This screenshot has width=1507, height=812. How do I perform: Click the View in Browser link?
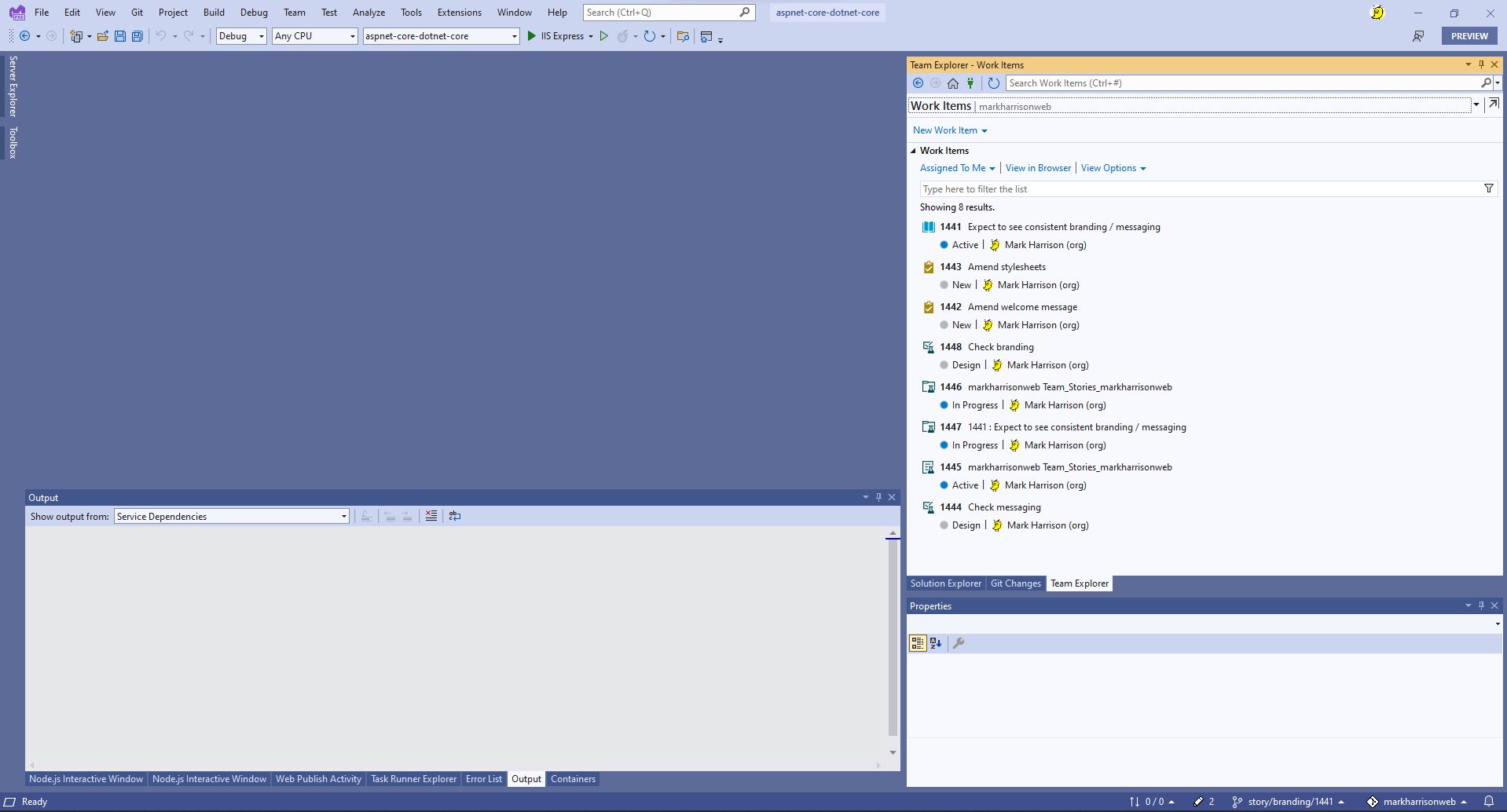point(1038,168)
